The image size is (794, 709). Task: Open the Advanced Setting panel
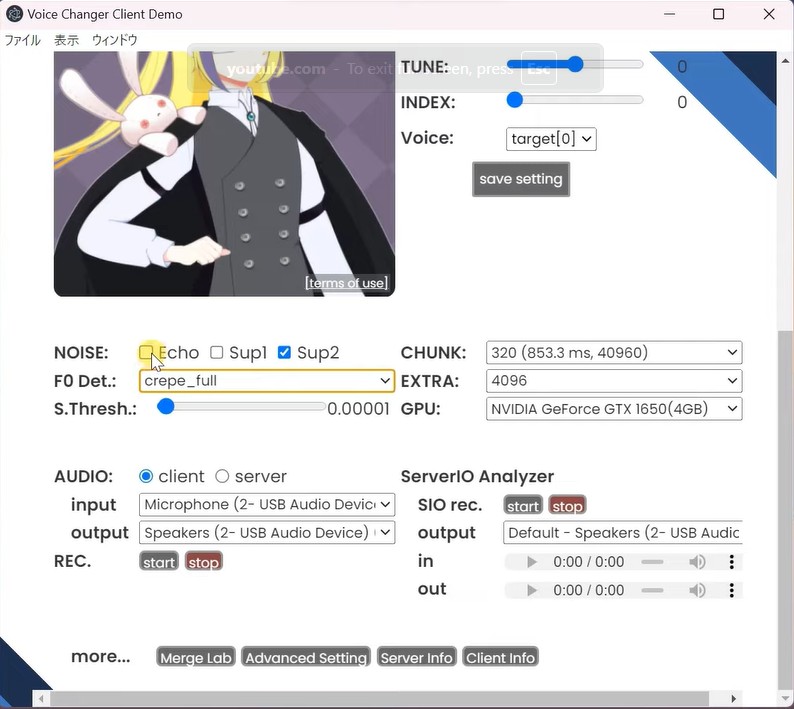pyautogui.click(x=306, y=657)
